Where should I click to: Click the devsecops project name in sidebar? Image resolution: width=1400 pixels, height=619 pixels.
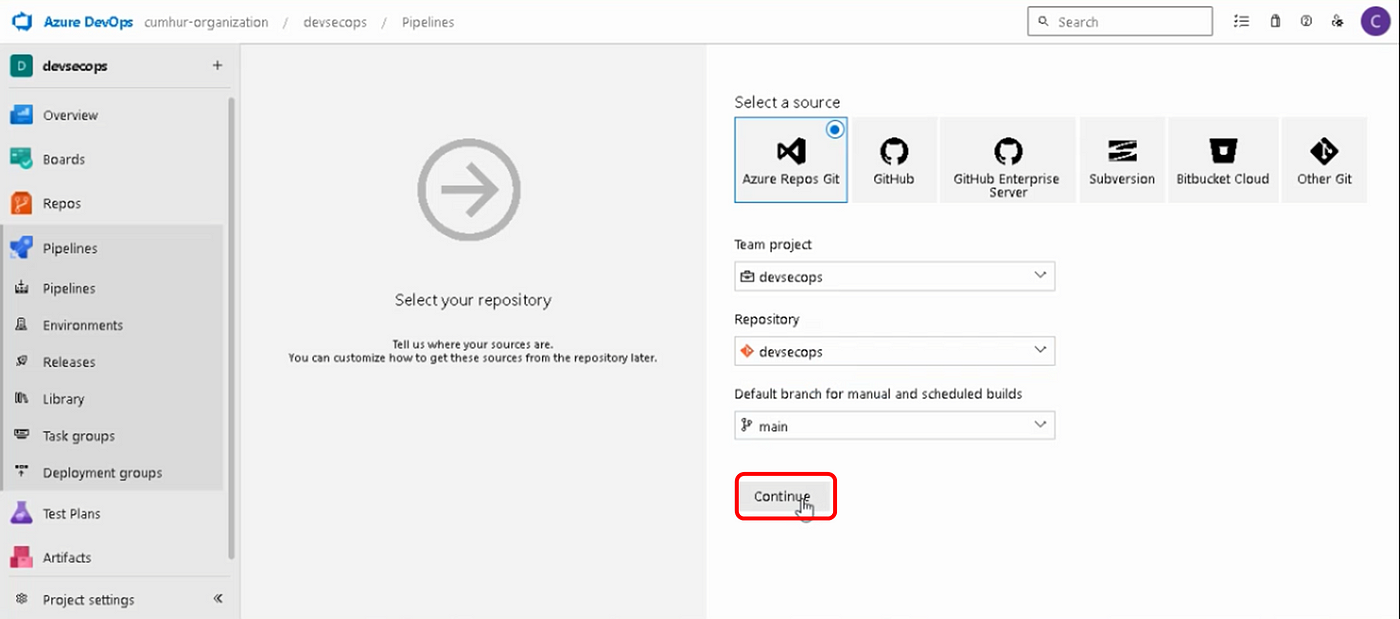click(x=75, y=66)
